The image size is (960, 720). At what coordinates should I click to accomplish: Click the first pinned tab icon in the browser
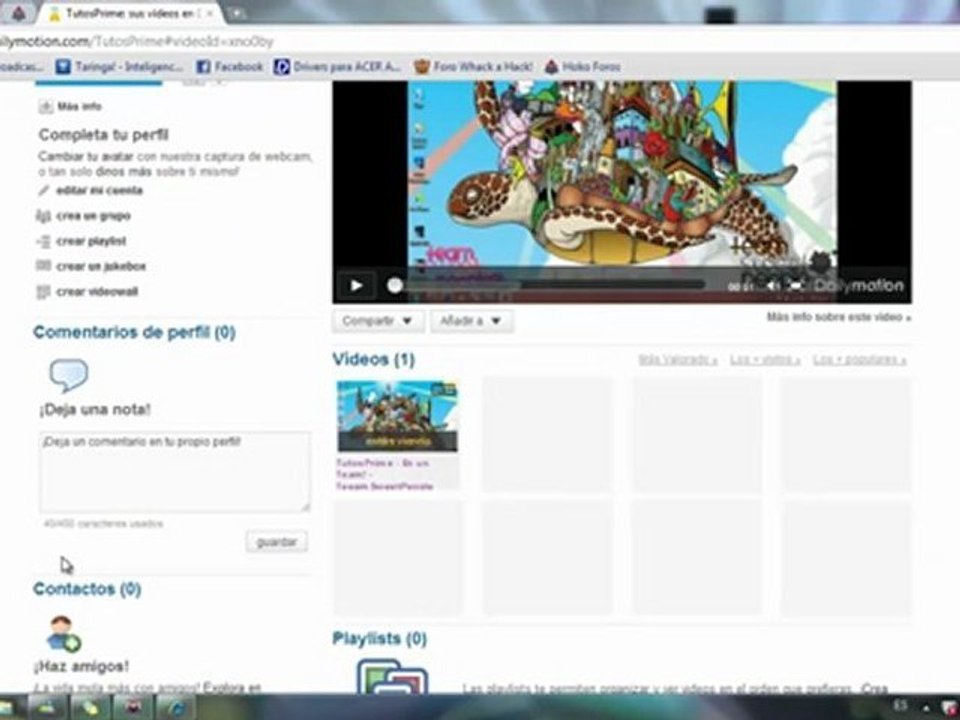(18, 13)
